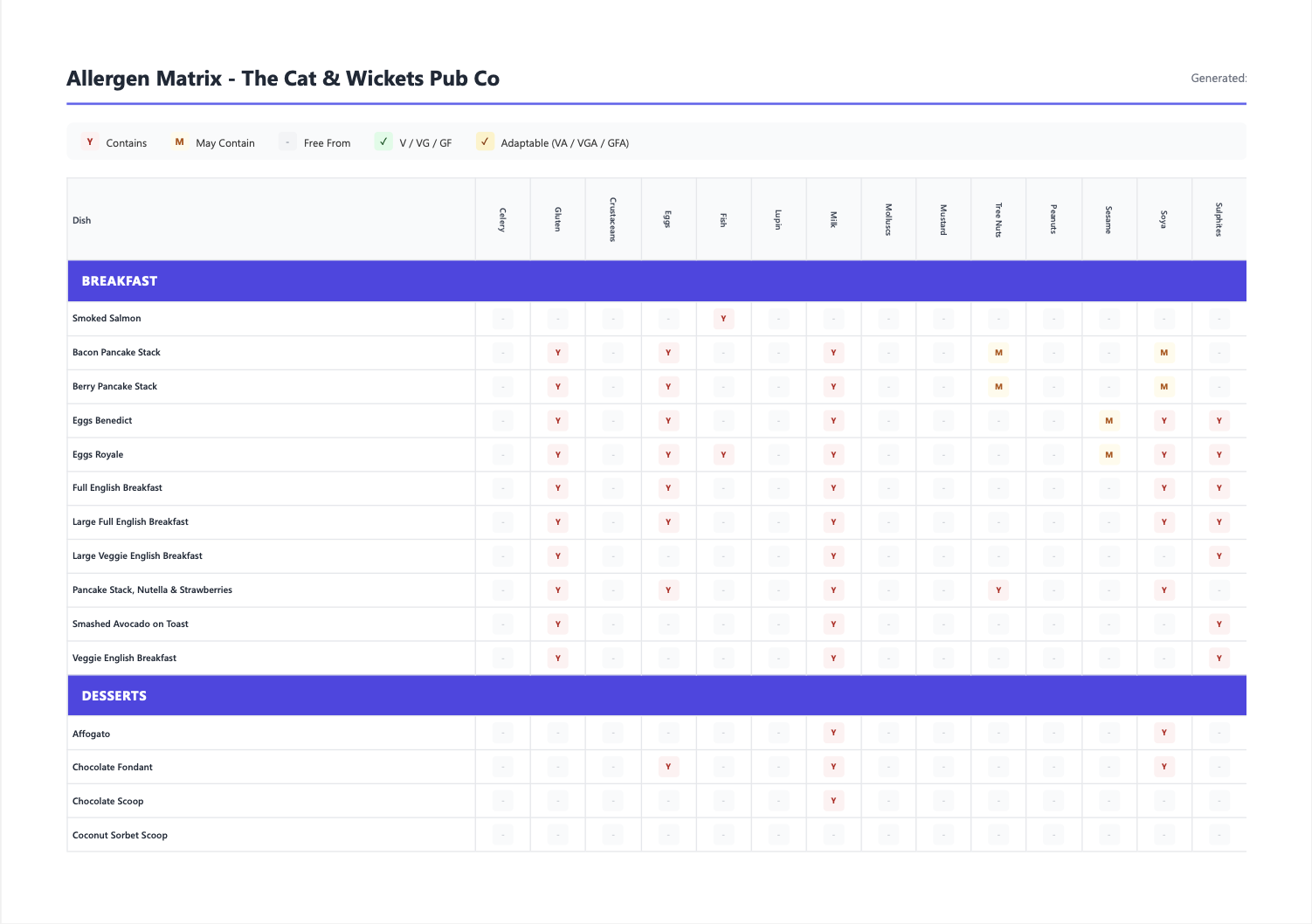Click the Y Soya badge for Full English Breakfast
Viewport: 1312px width, 924px height.
tap(1164, 488)
